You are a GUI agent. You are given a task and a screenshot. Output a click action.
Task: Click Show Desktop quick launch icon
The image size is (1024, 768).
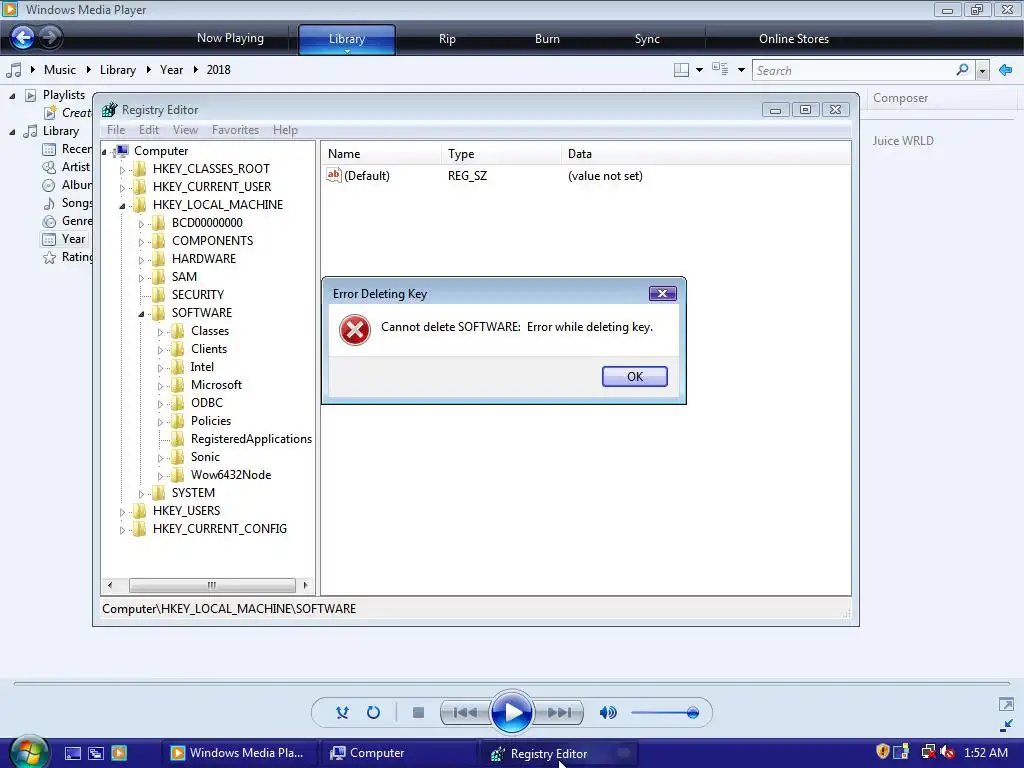[72, 753]
